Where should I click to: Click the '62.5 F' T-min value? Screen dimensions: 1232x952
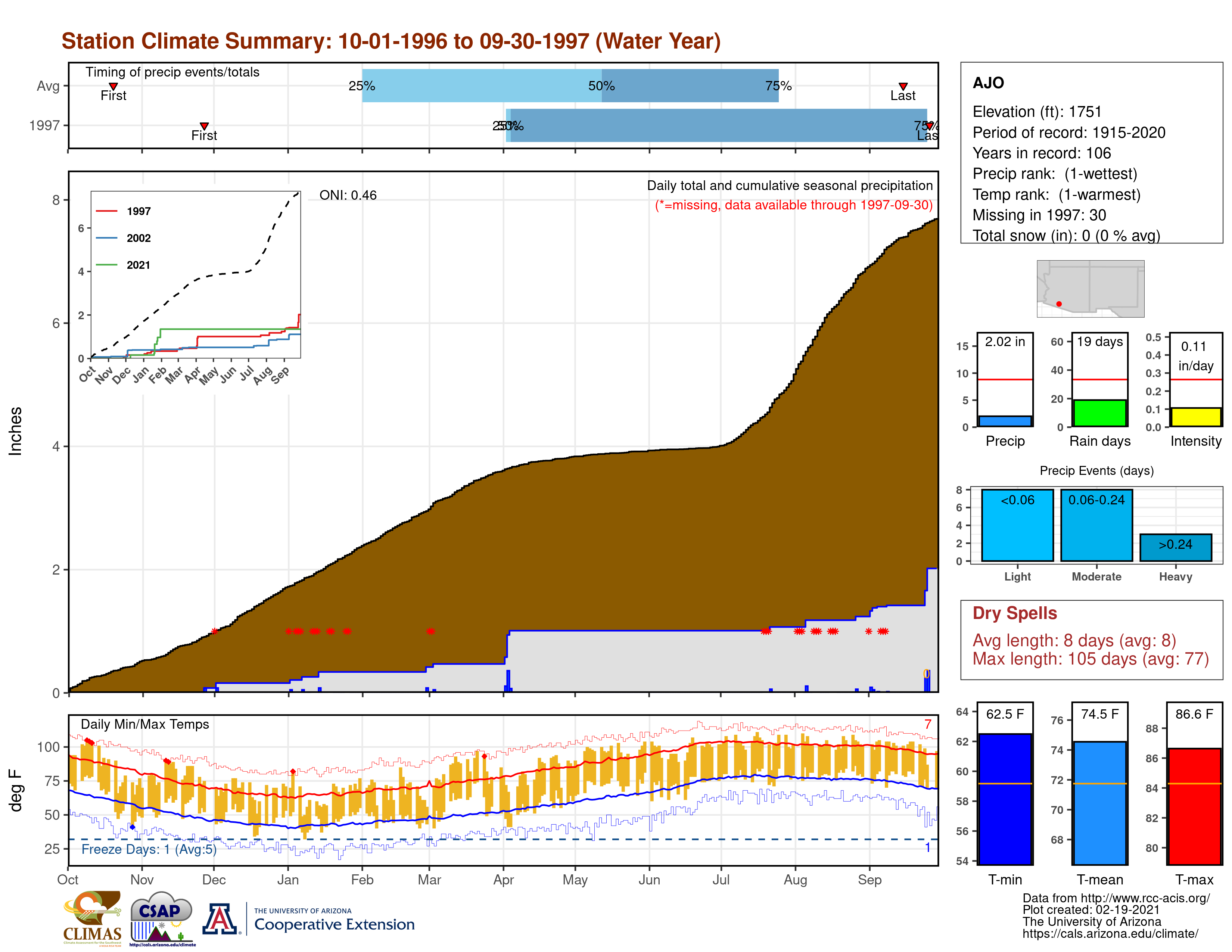point(1005,714)
